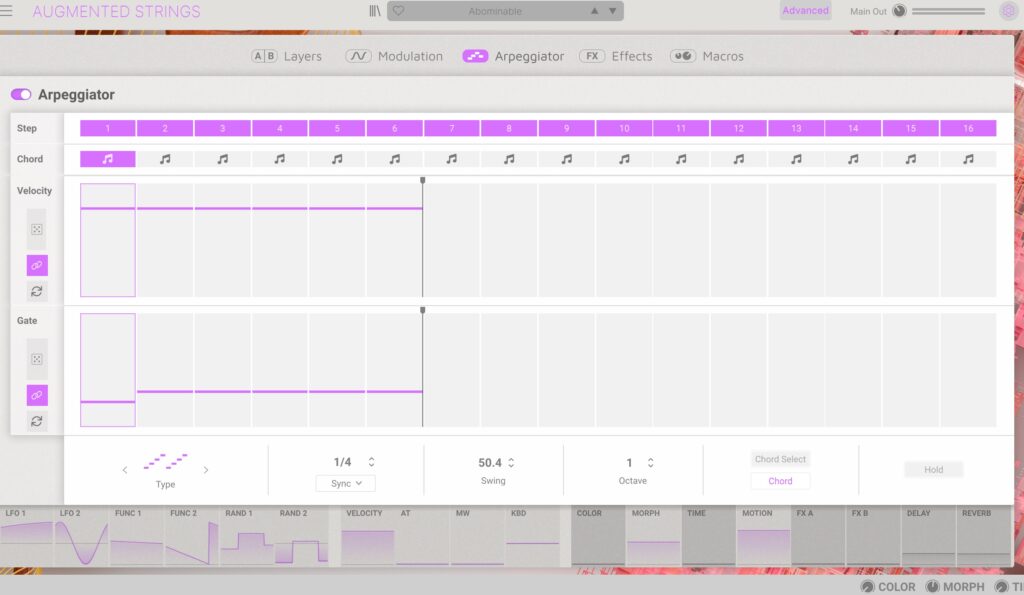Favorite the preset with the heart icon

click(x=398, y=11)
